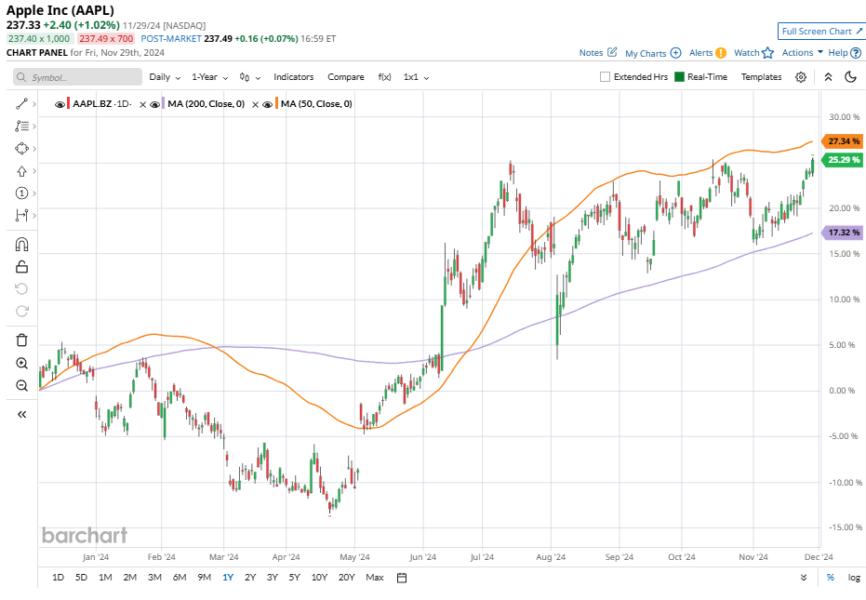Click the lock drawings padlock icon
866x600 pixels.
[22, 267]
